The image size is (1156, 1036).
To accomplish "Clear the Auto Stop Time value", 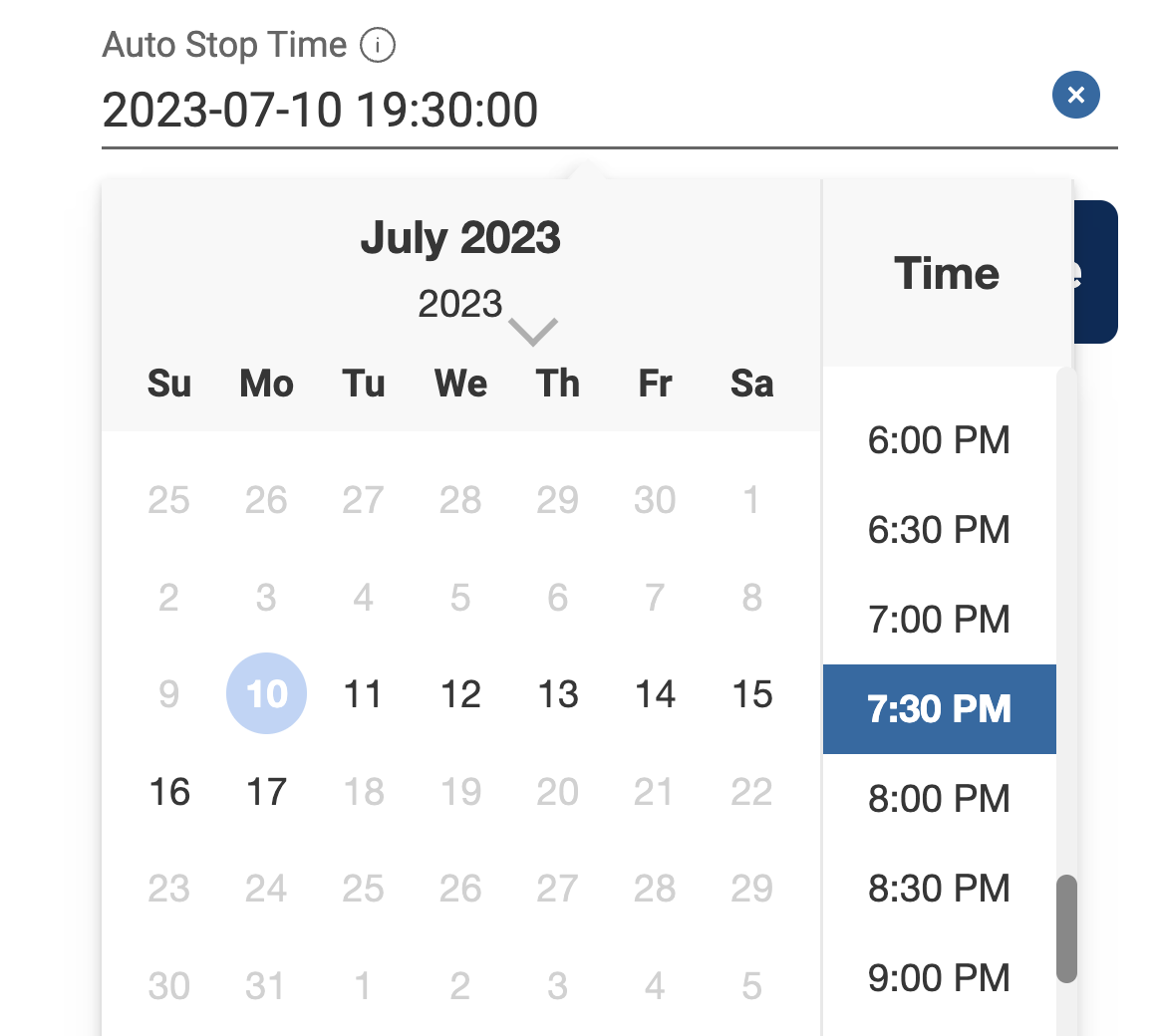I will tap(1075, 95).
